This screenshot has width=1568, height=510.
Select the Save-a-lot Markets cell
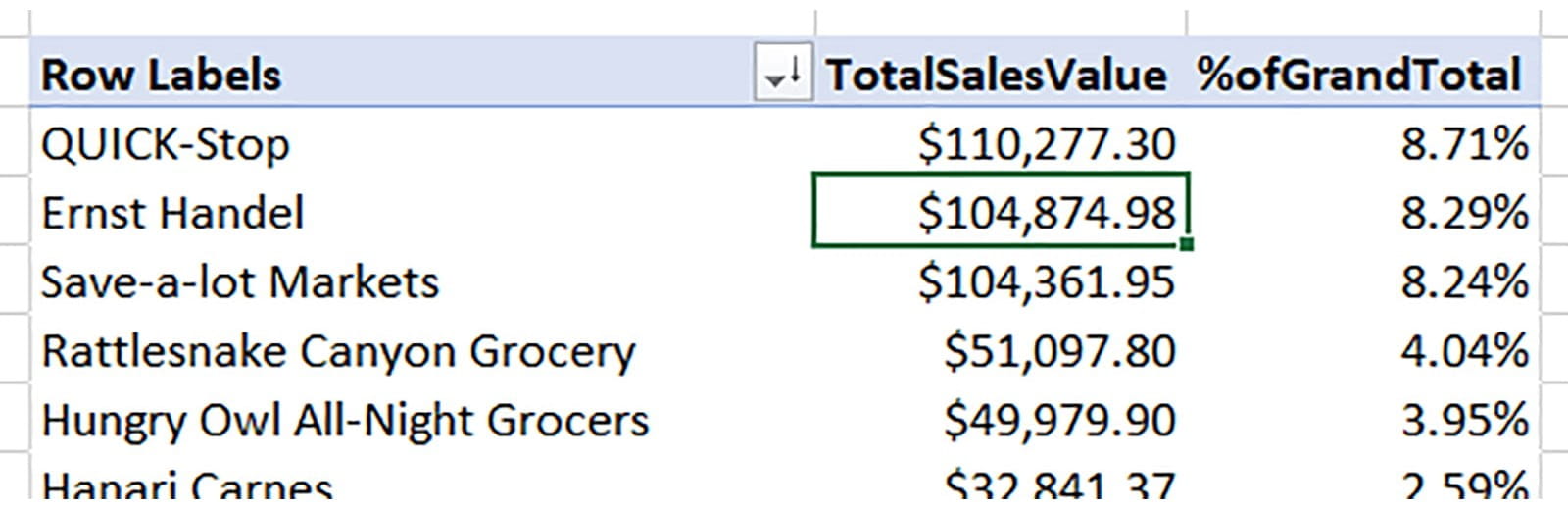point(240,282)
